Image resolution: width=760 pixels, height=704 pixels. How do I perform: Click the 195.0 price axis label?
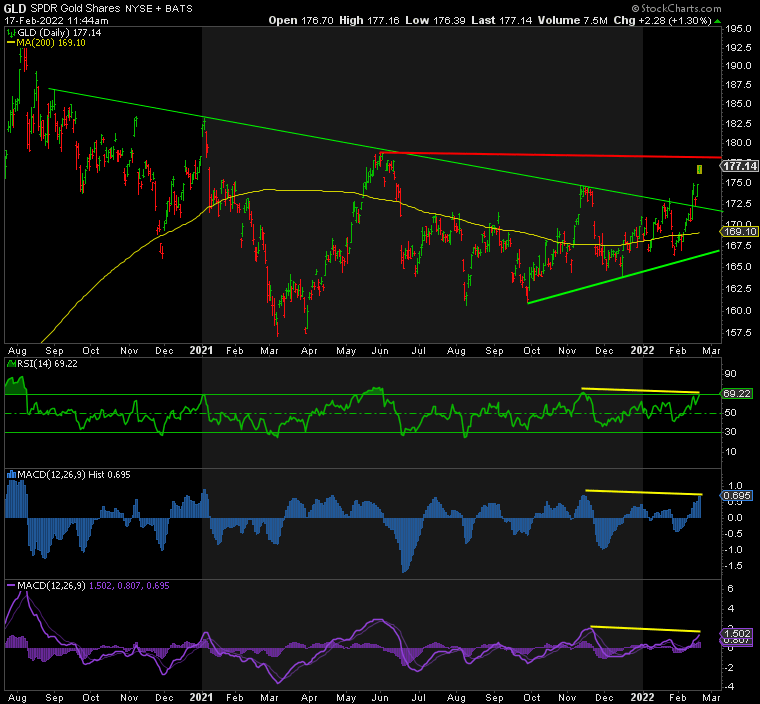pyautogui.click(x=739, y=29)
